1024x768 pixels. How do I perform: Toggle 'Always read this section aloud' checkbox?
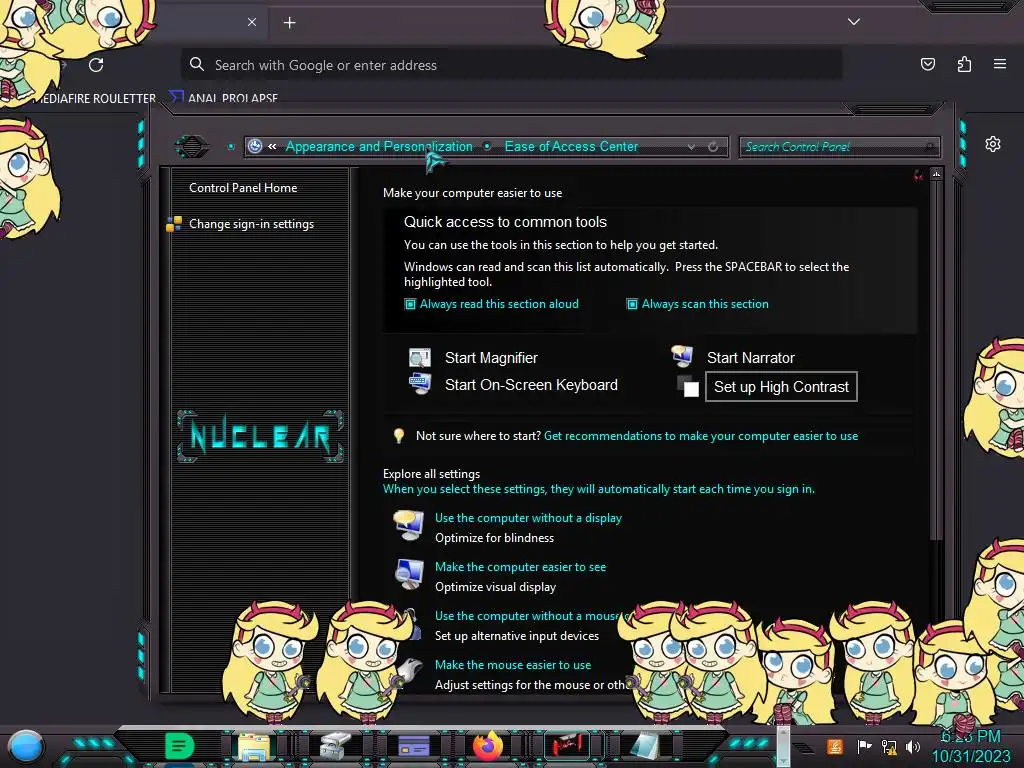(410, 304)
